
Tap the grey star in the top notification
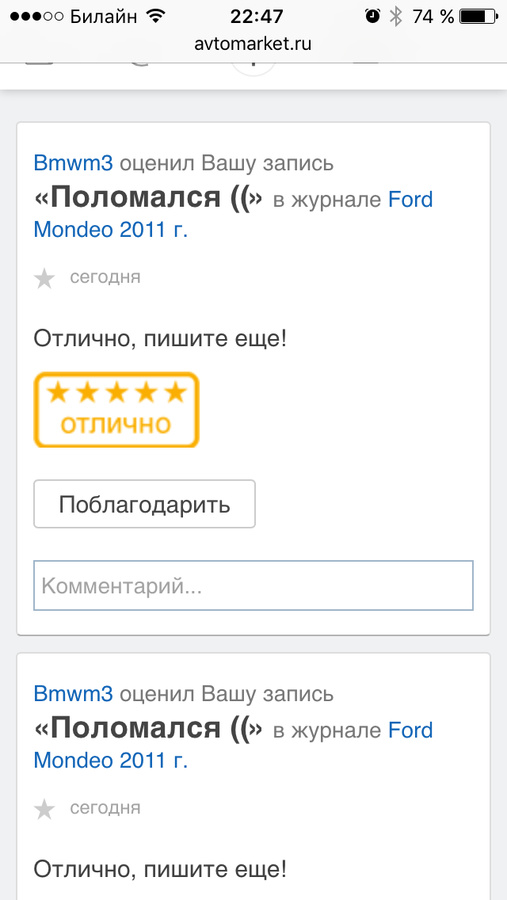pos(44,279)
